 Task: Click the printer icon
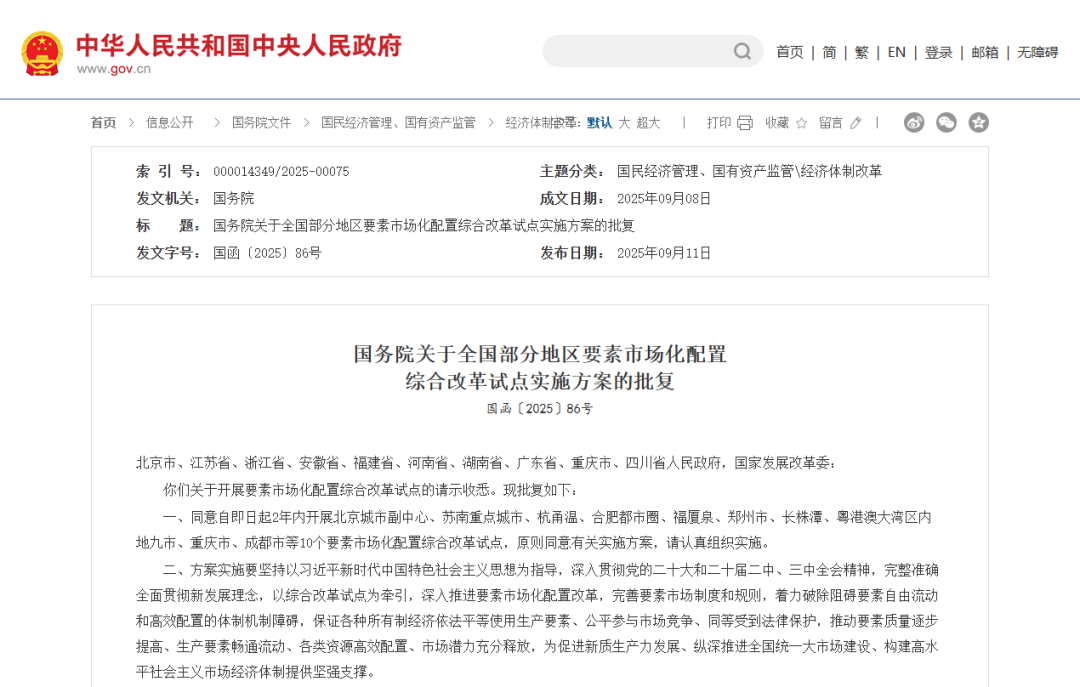tap(745, 123)
